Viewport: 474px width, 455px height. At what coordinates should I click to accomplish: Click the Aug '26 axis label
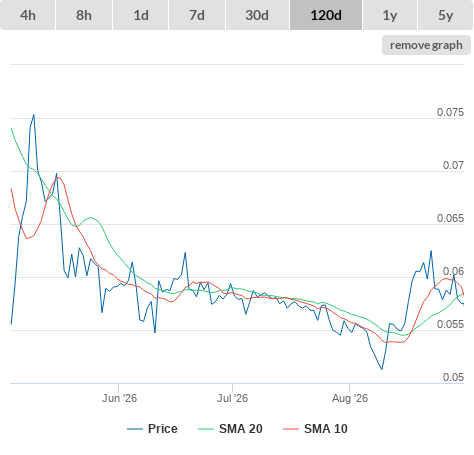tap(350, 398)
